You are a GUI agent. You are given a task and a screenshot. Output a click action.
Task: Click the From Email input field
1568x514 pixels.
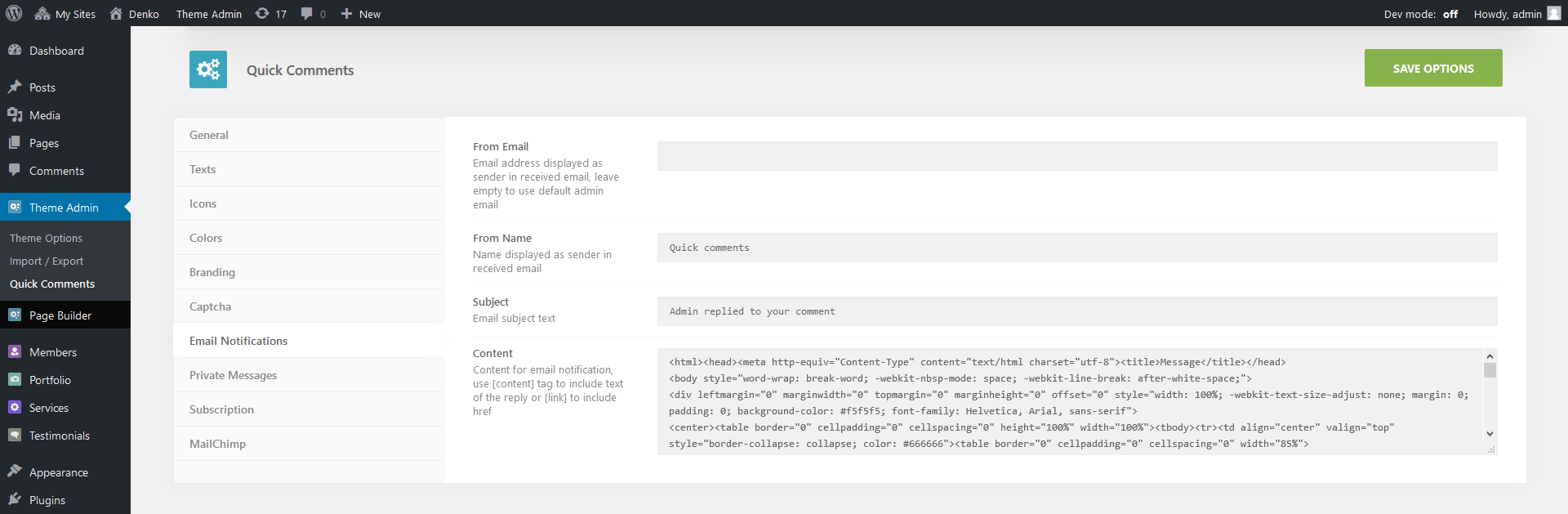coord(1077,156)
